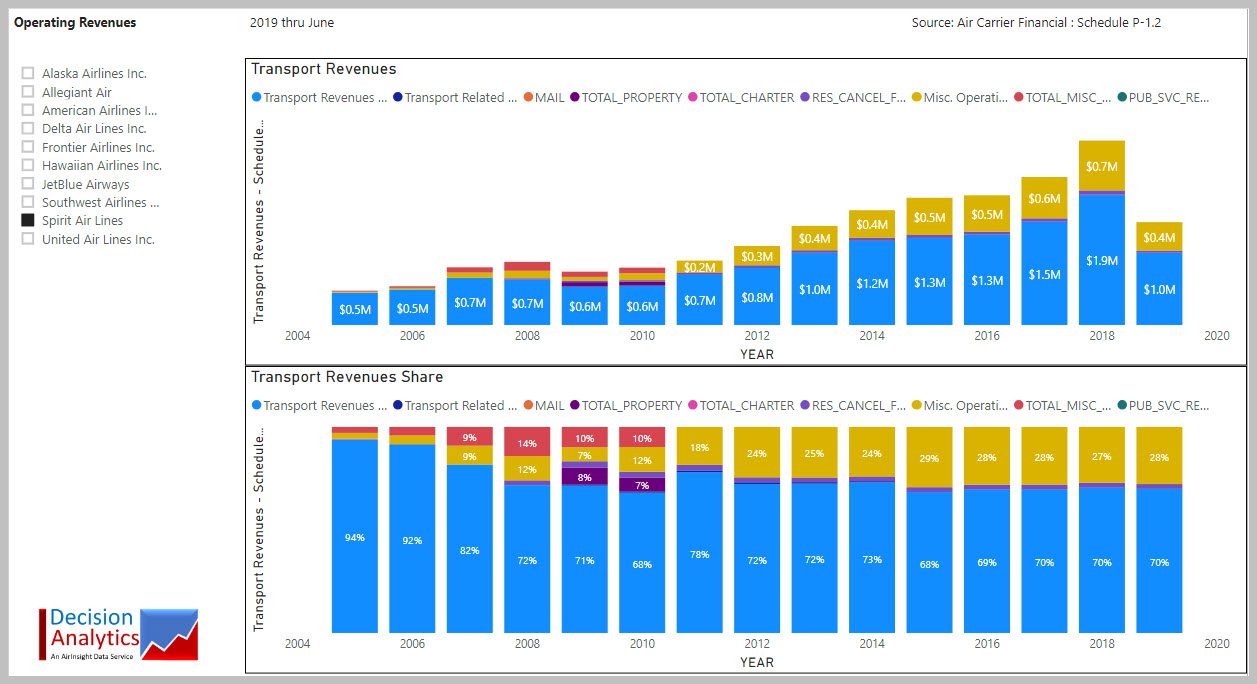Click the yellow $0.7M segment for 2018

tap(1102, 166)
